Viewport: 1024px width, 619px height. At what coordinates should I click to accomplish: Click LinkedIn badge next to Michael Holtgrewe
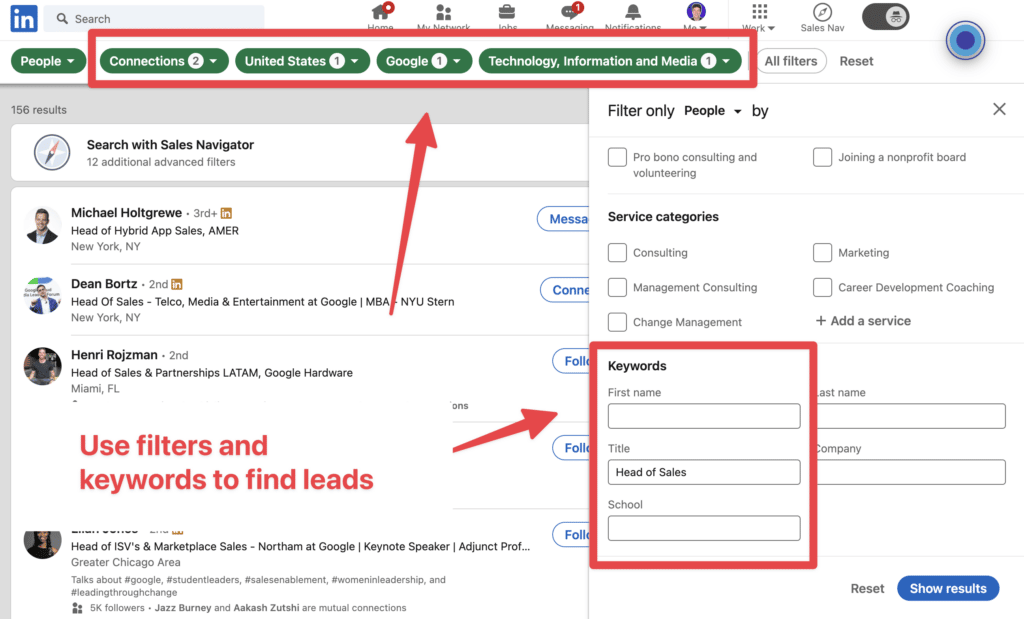pyautogui.click(x=227, y=213)
